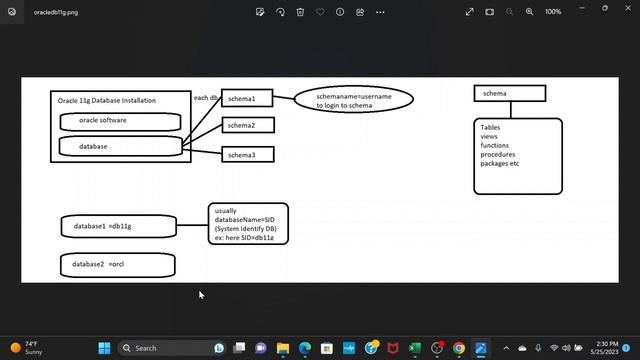Screen dimensions: 640x360
Task: Open McAfee from the taskbar
Action: (393, 348)
